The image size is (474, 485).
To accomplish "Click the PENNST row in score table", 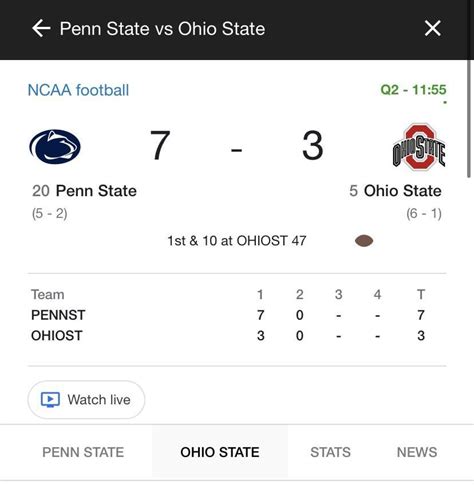I will 228,315.
